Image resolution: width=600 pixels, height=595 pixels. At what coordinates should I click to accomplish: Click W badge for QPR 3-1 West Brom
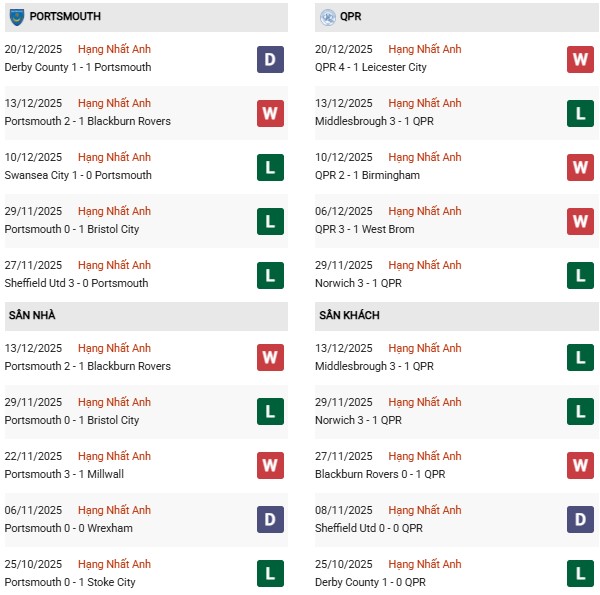point(581,221)
